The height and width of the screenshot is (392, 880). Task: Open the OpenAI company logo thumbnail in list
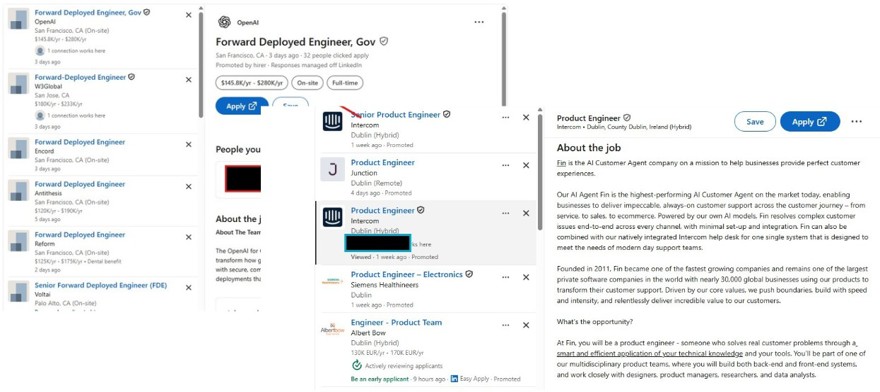point(19,19)
